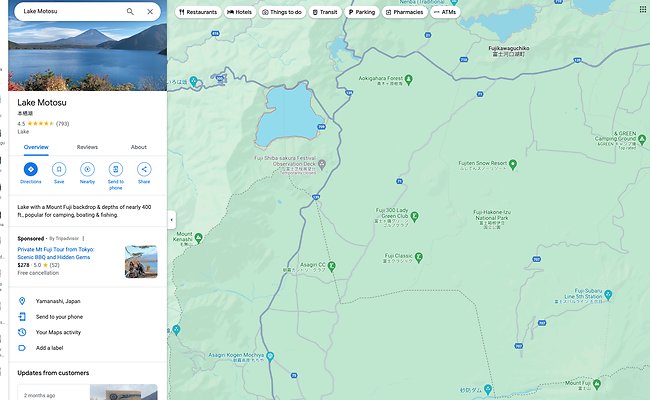Click Fuji Subaru Line 5th Station pin
Viewport: 650px width, 400px height.
click(x=608, y=295)
